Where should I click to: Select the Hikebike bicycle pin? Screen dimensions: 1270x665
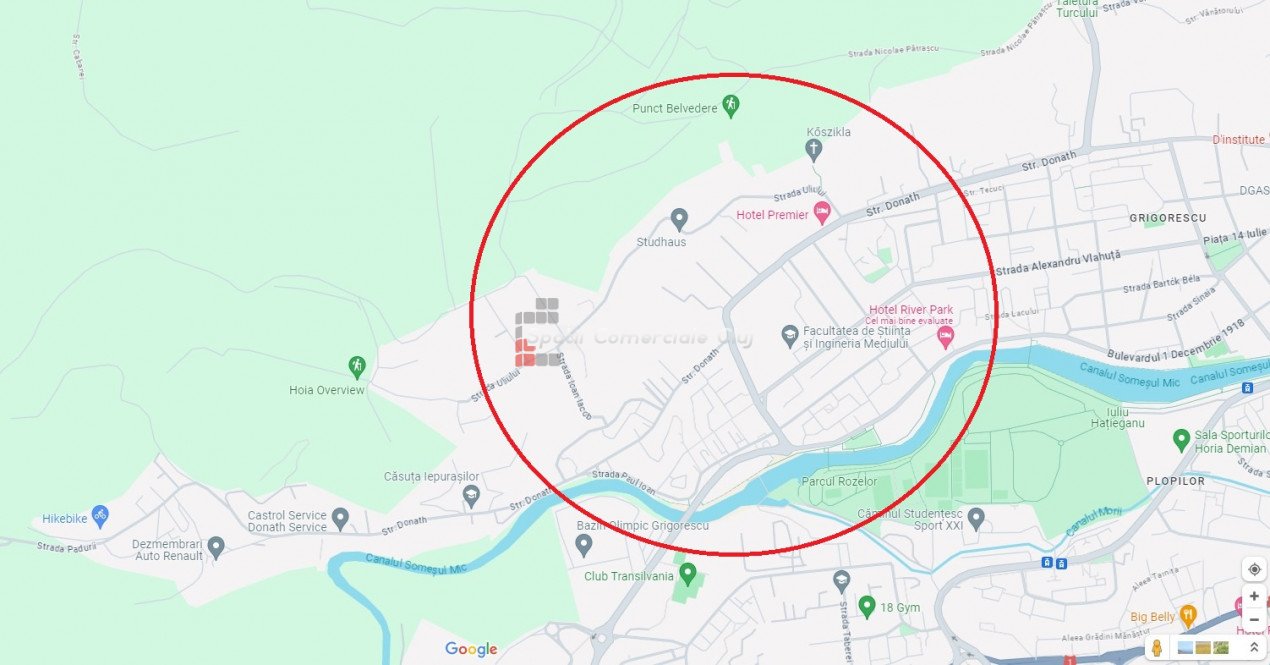click(x=99, y=516)
